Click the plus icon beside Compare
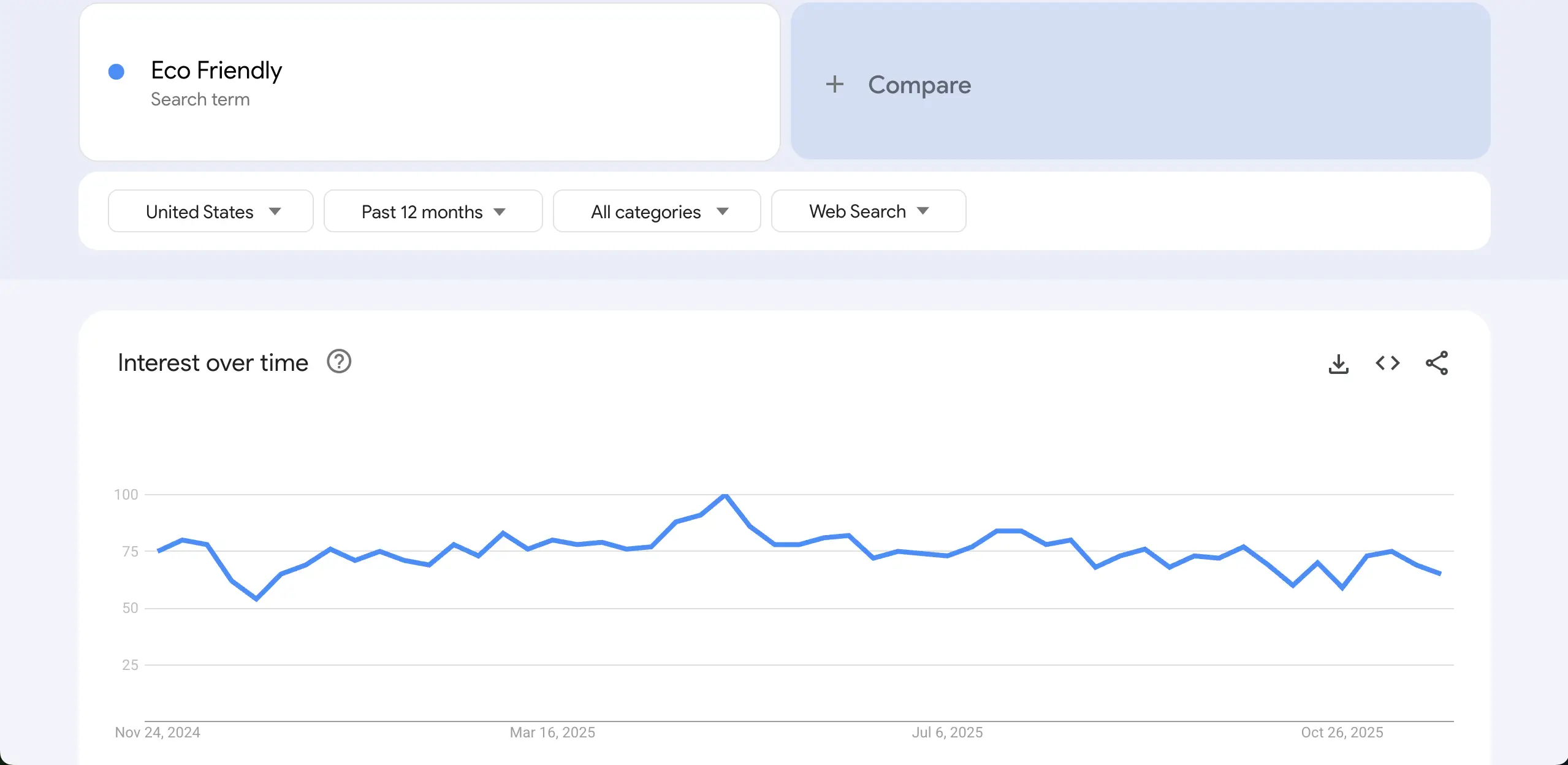The width and height of the screenshot is (1568, 765). pos(834,84)
